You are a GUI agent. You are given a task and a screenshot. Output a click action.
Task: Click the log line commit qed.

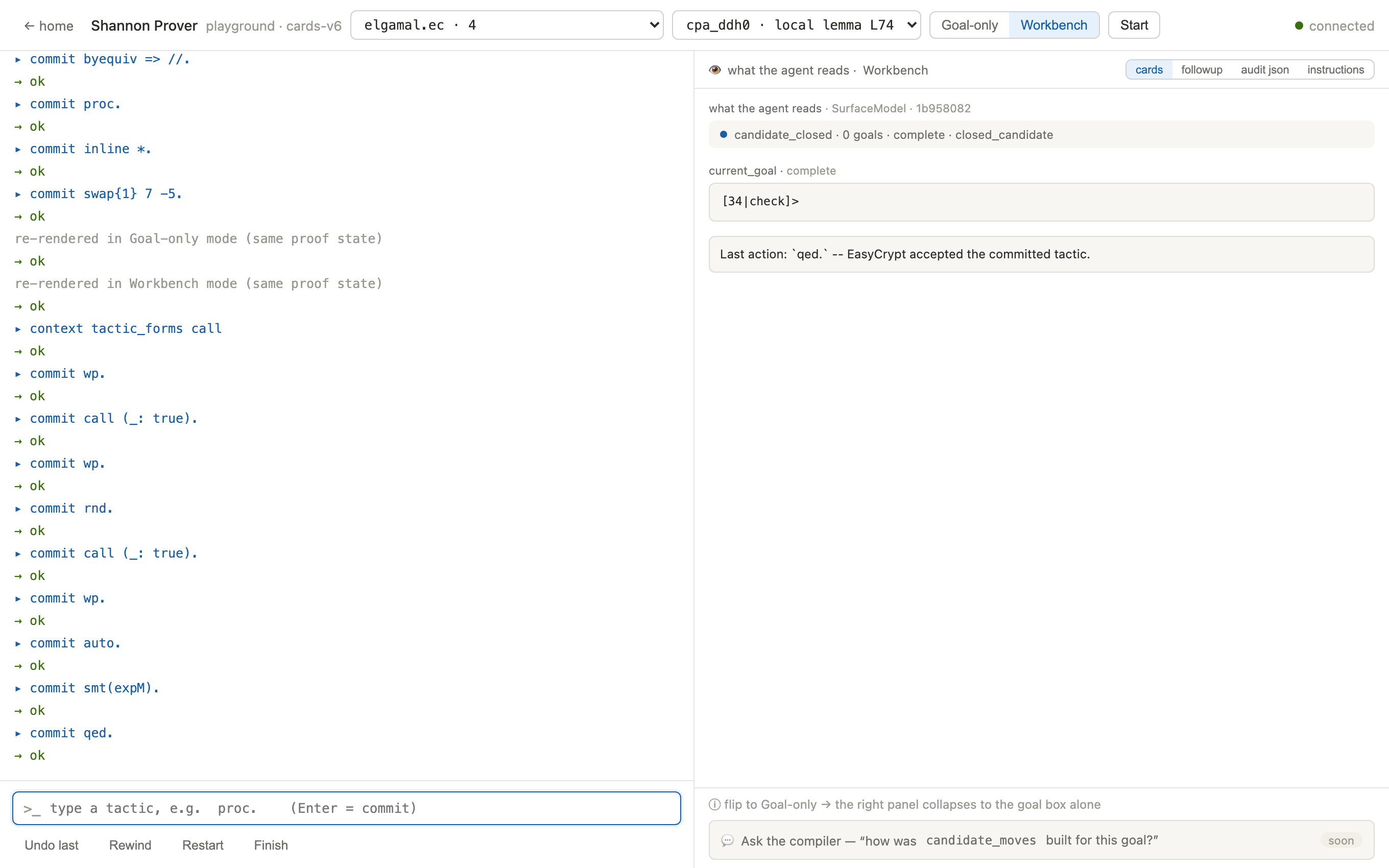(71, 733)
